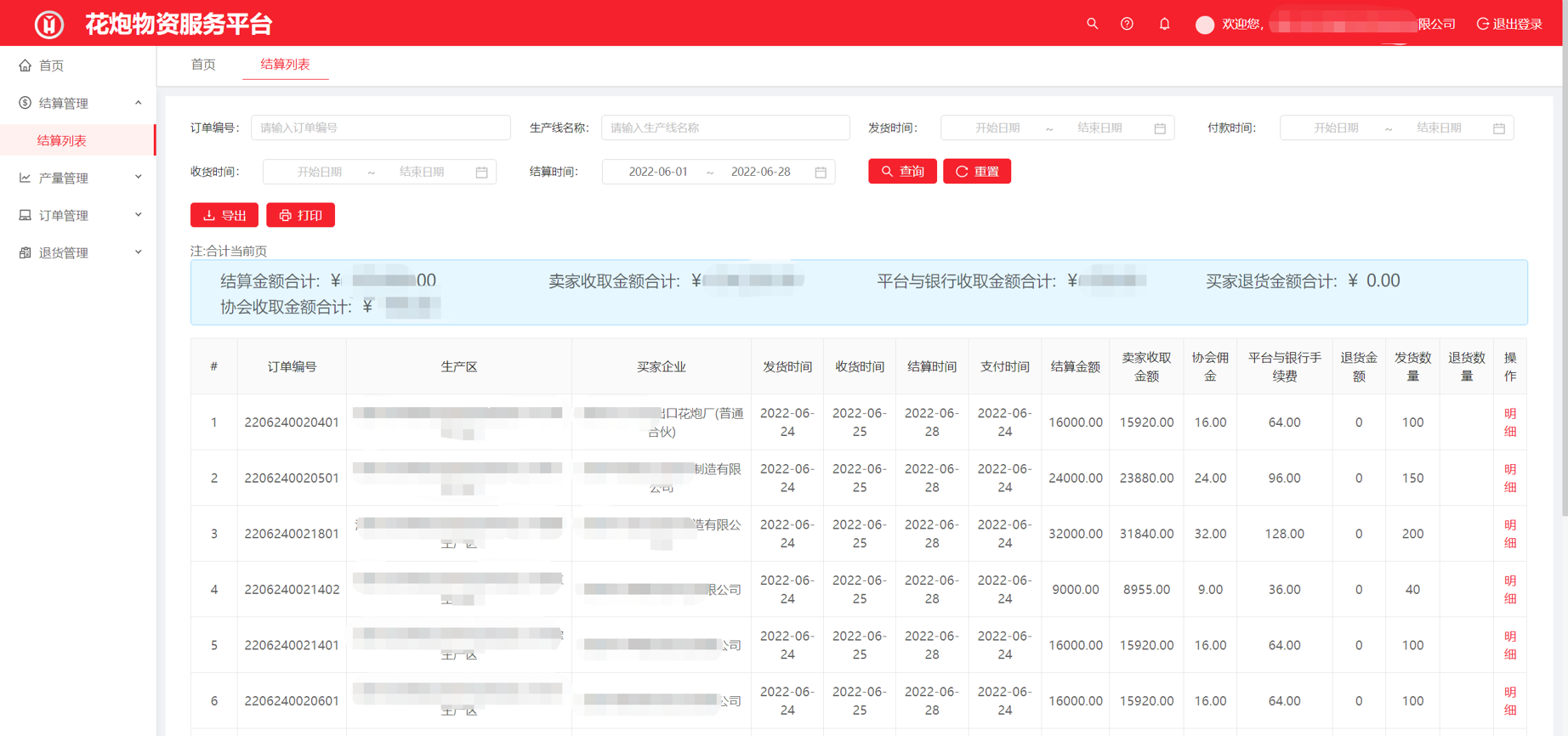
Task: Click 收货时间 start date field
Action: [x=319, y=172]
